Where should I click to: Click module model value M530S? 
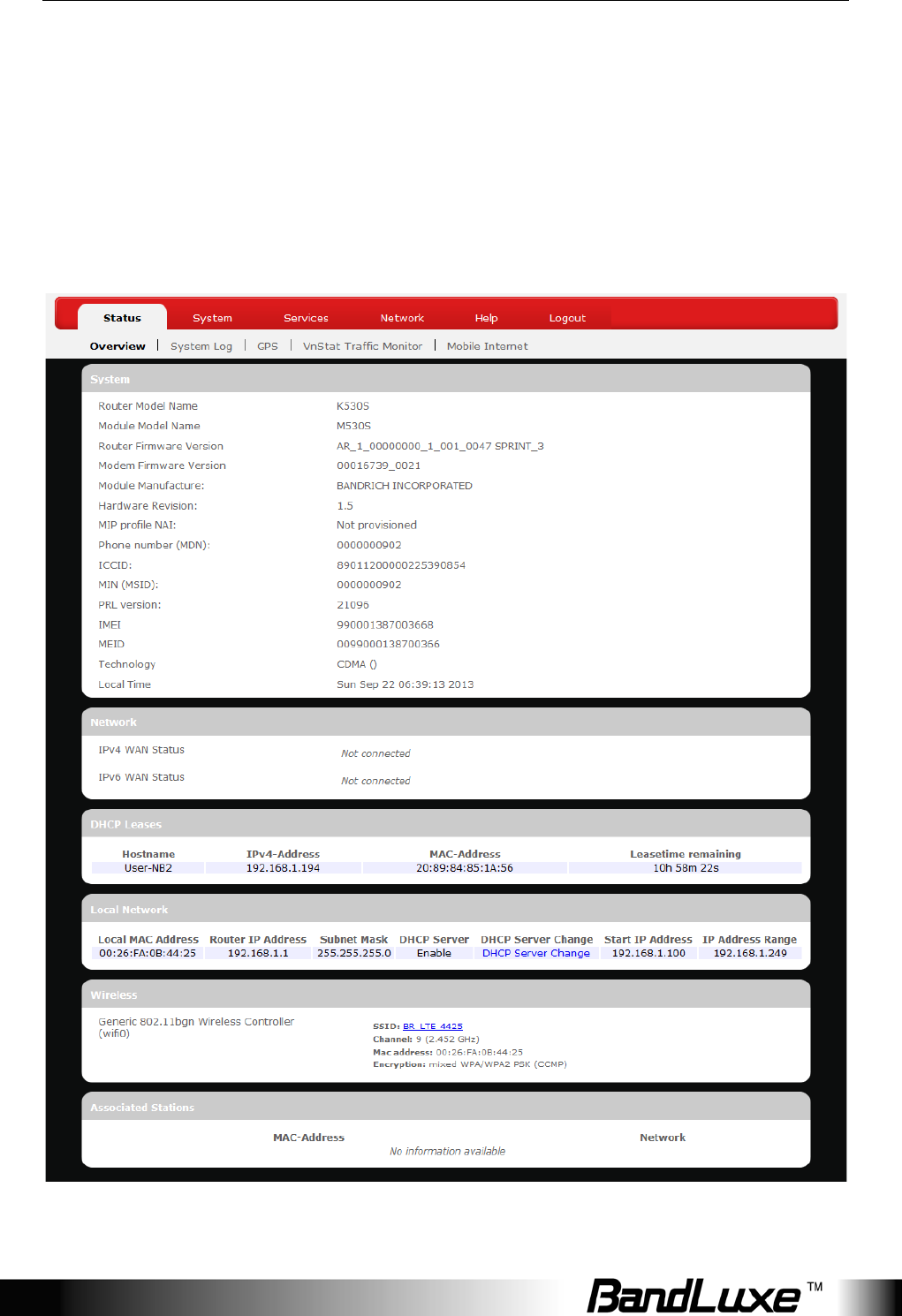[x=353, y=426]
